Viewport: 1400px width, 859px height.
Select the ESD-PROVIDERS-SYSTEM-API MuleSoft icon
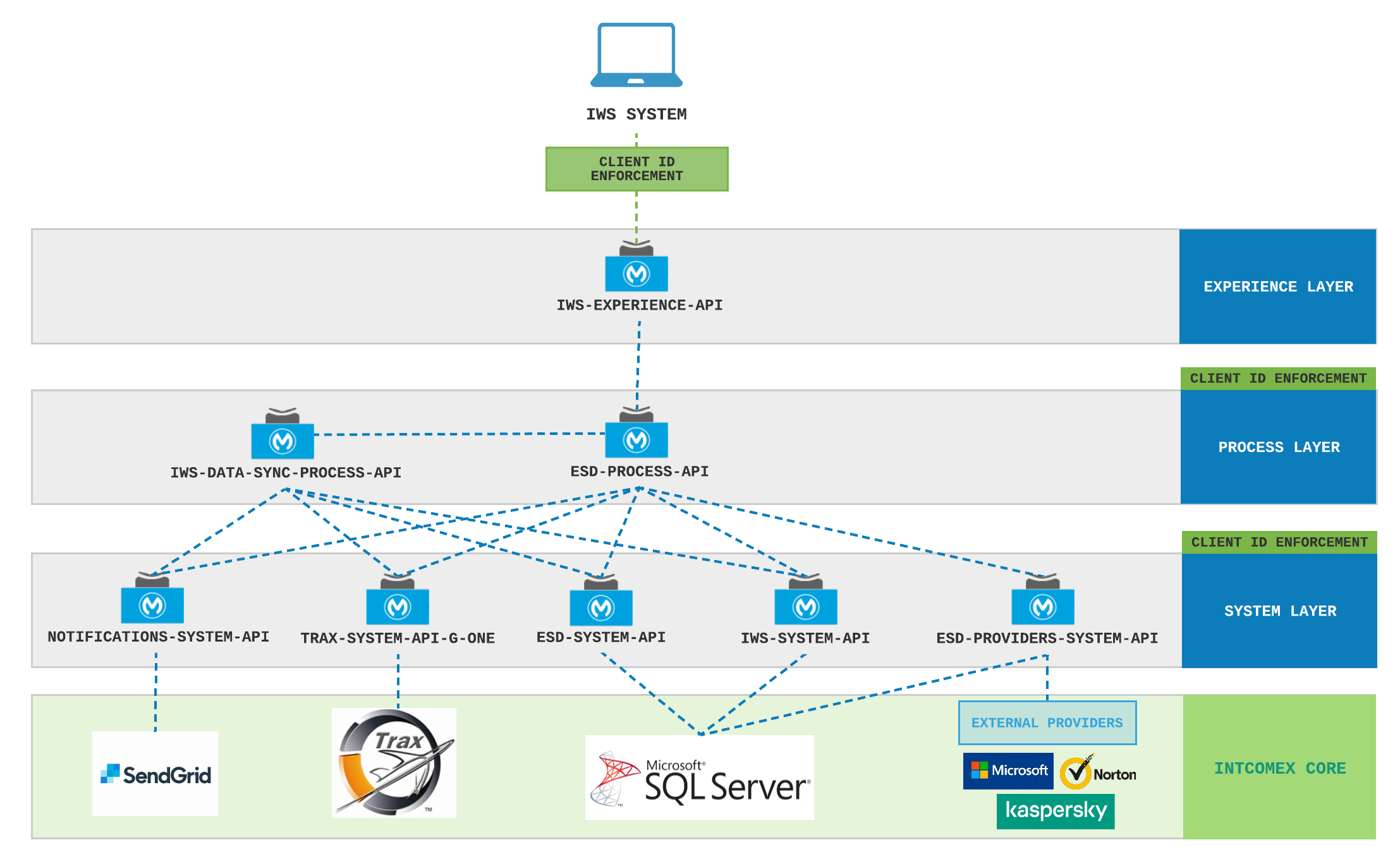tap(1043, 599)
